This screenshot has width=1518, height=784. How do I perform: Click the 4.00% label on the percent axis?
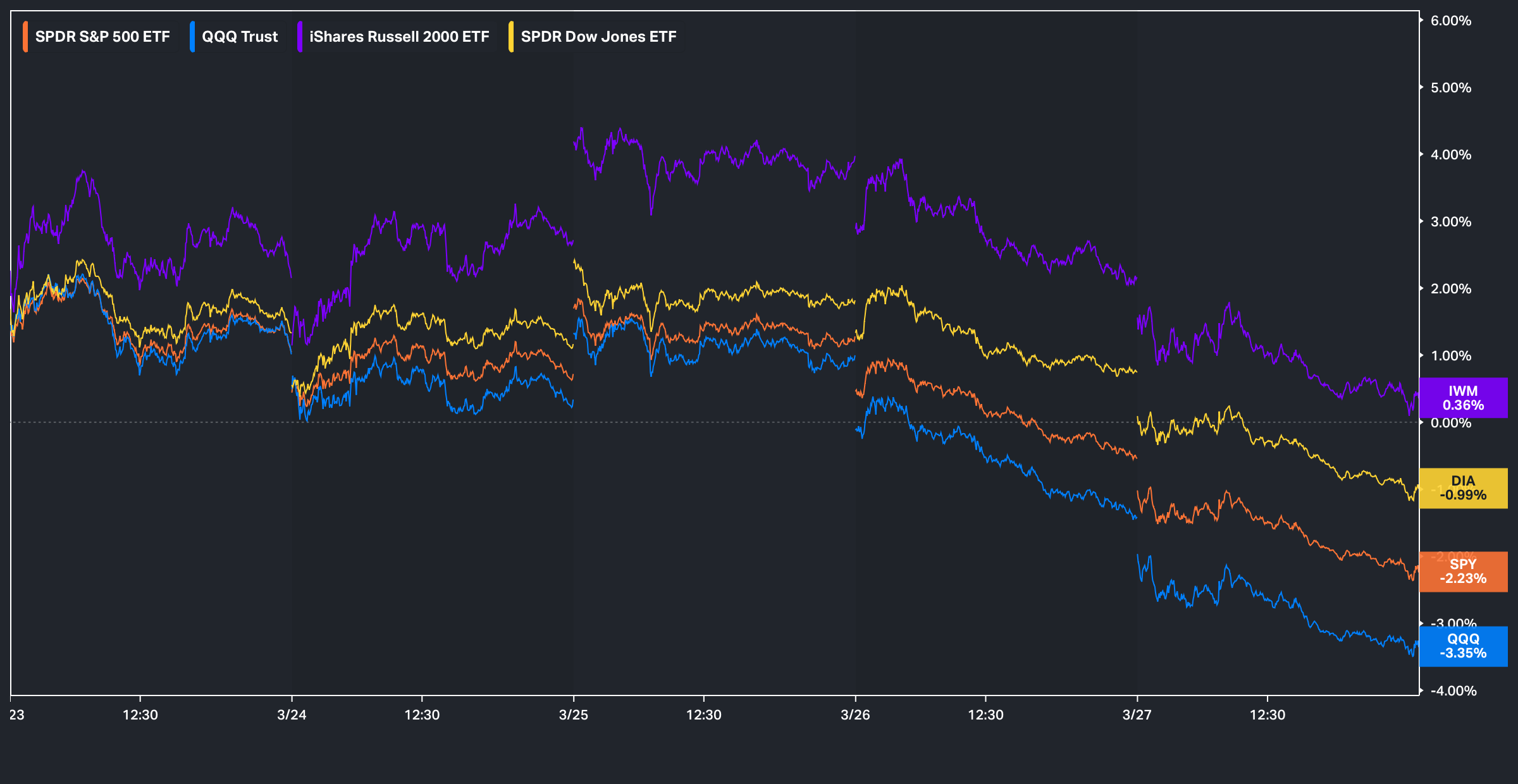[1450, 155]
